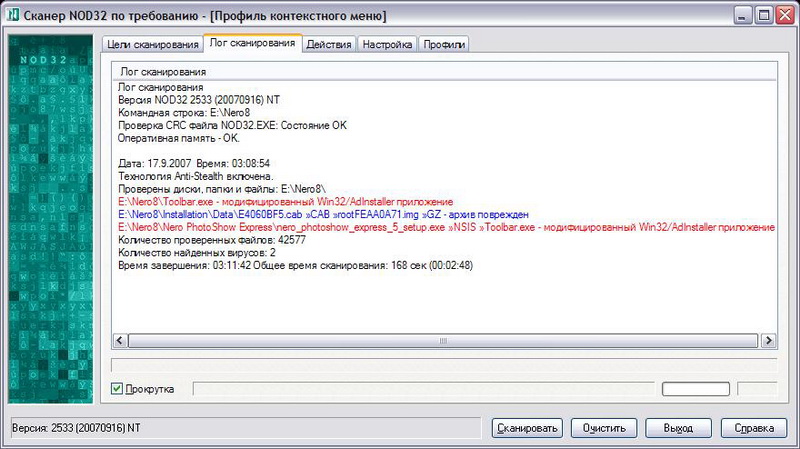
Task: Select the line Количество проверенных файлов: 42577
Action: pyautogui.click(x=212, y=240)
